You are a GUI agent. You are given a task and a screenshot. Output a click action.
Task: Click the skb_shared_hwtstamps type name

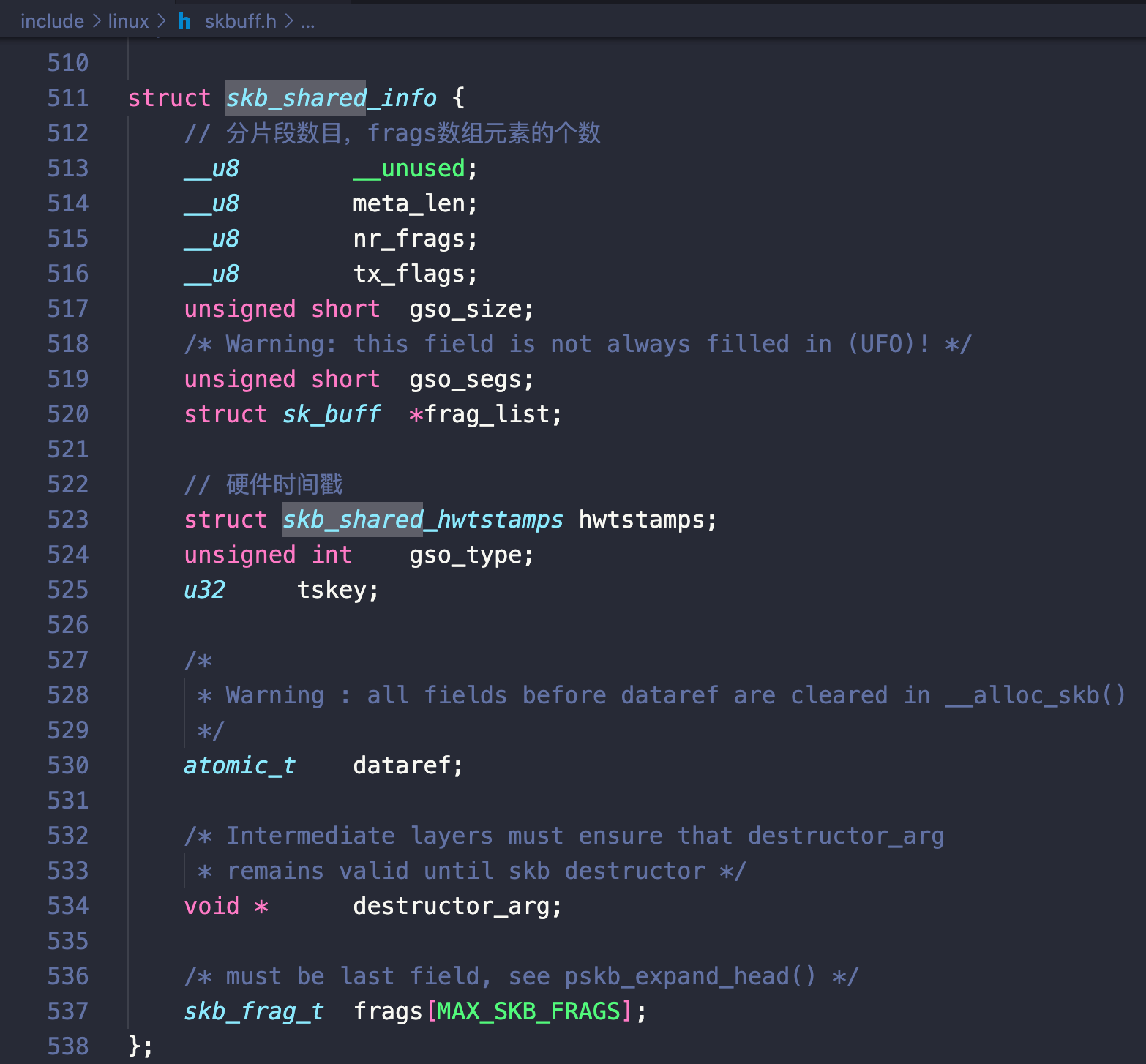click(423, 520)
